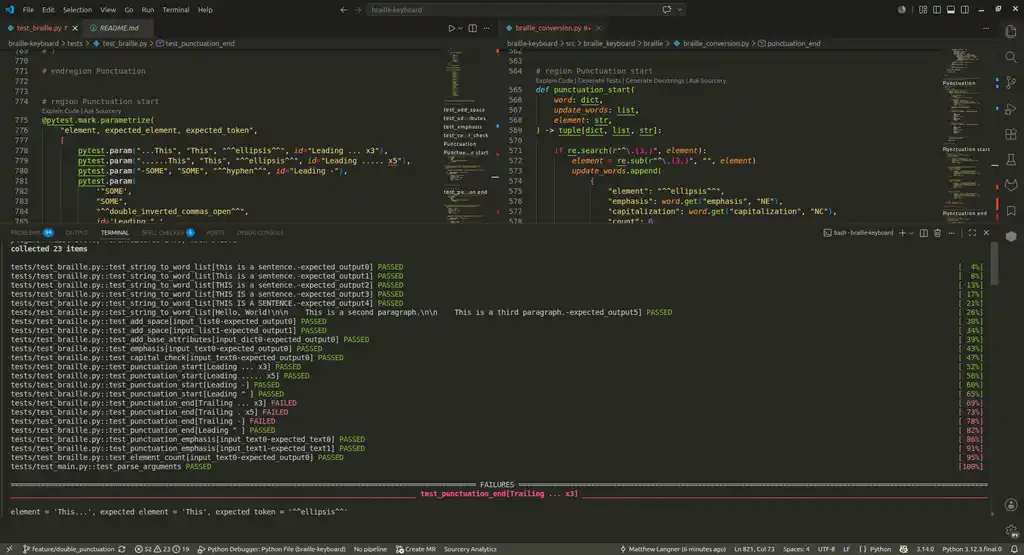1024x555 pixels.
Task: Toggle the secondary side bar layout
Action: pyautogui.click(x=965, y=10)
